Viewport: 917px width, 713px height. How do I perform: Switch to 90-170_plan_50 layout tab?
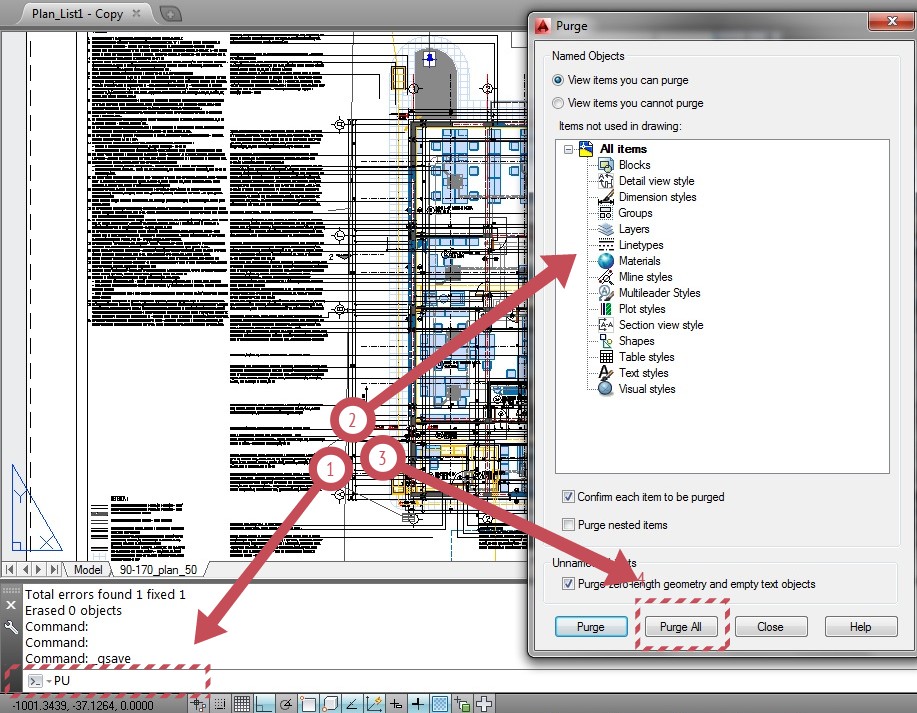(x=158, y=570)
